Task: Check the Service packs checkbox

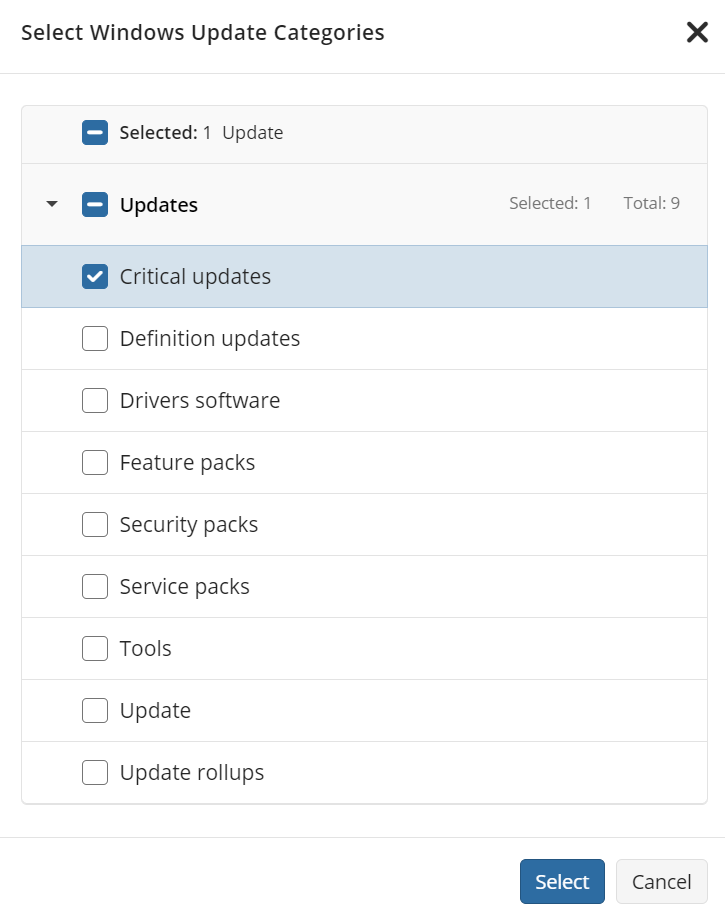Action: point(95,587)
